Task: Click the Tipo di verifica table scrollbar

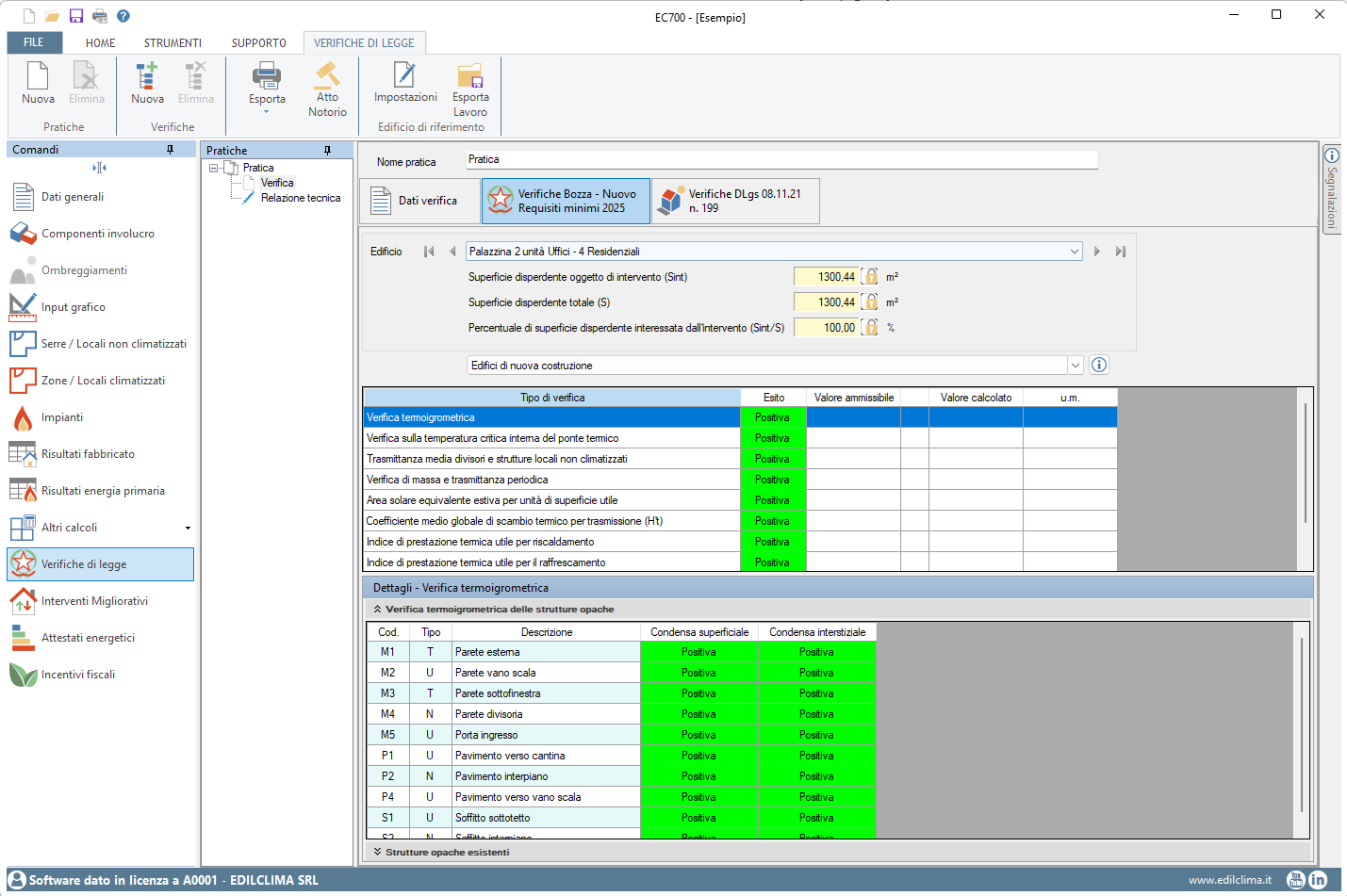Action: [1306, 463]
